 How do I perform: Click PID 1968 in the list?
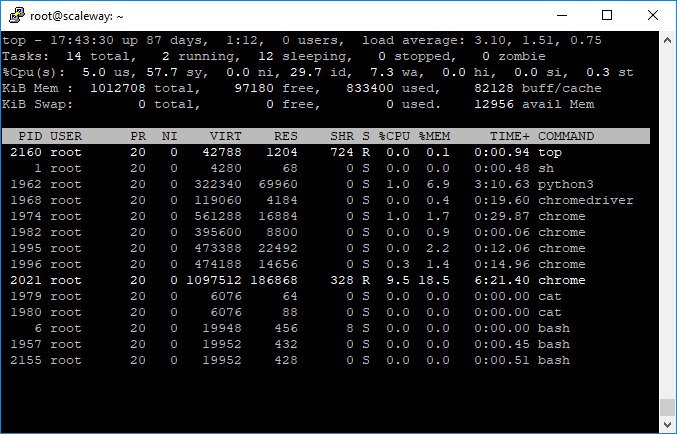pos(26,200)
